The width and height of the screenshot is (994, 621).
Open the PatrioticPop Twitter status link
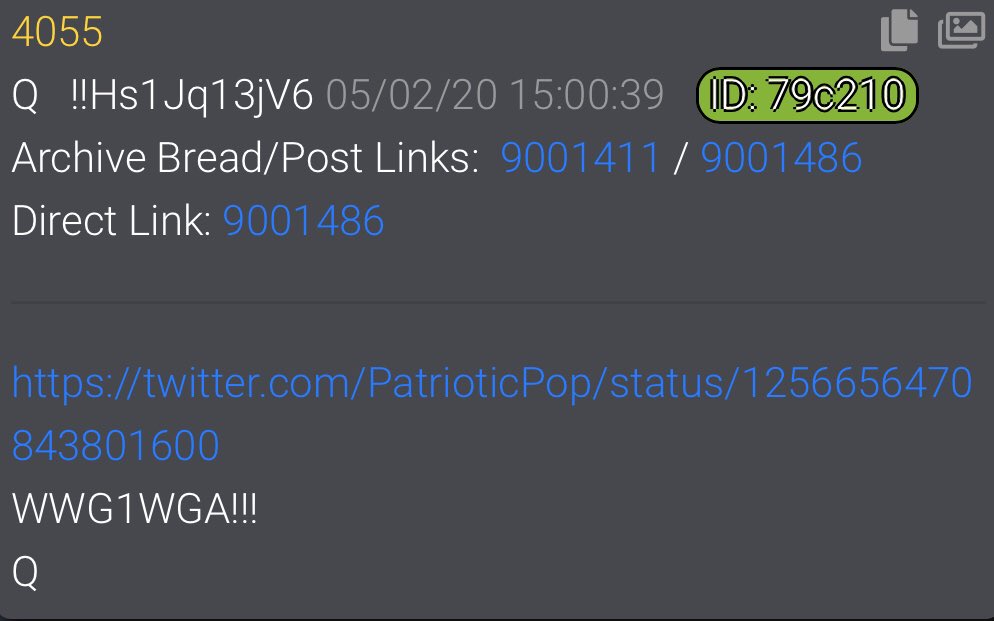492,414
